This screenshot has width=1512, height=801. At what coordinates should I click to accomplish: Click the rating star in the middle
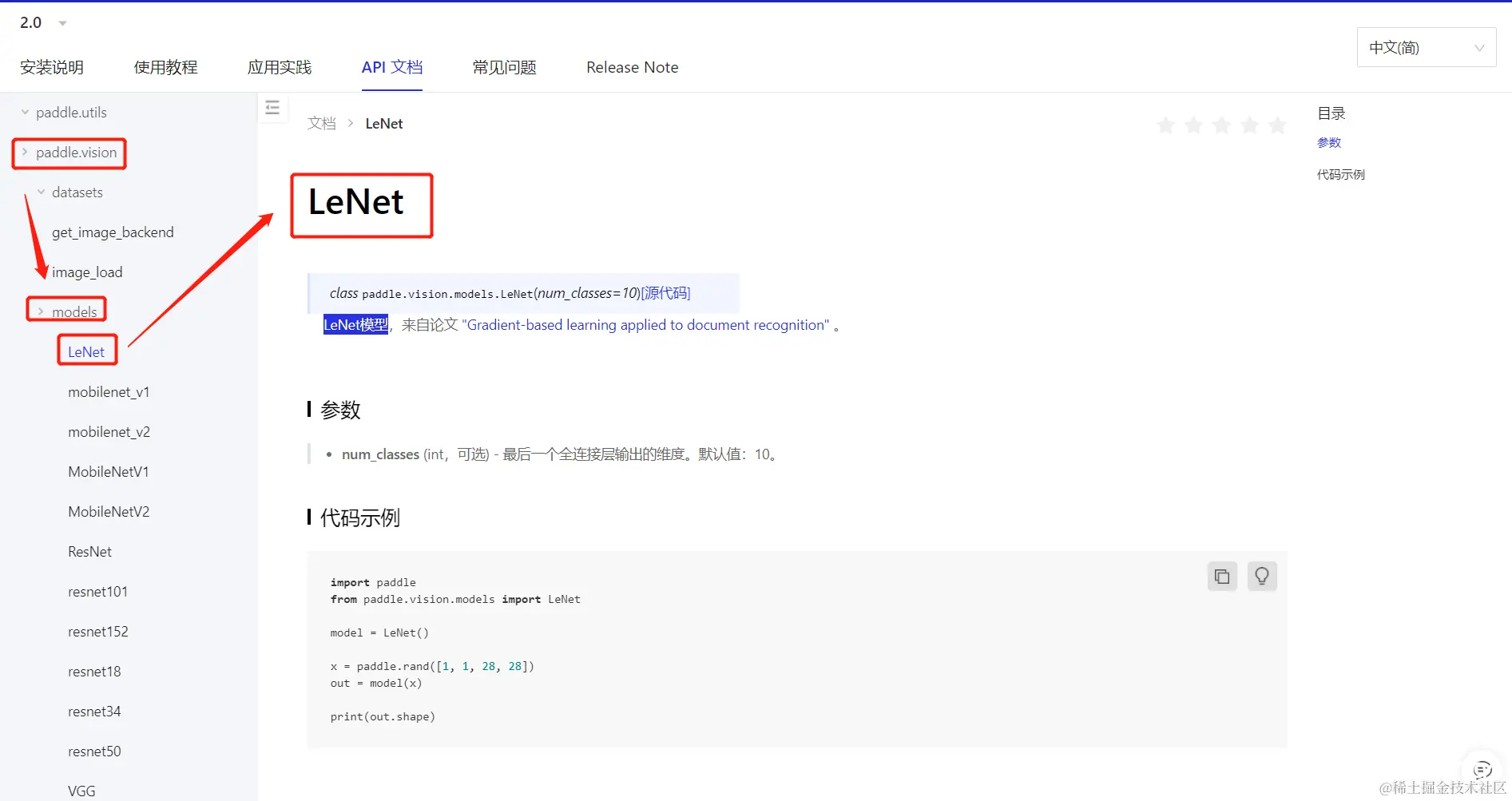point(1221,125)
